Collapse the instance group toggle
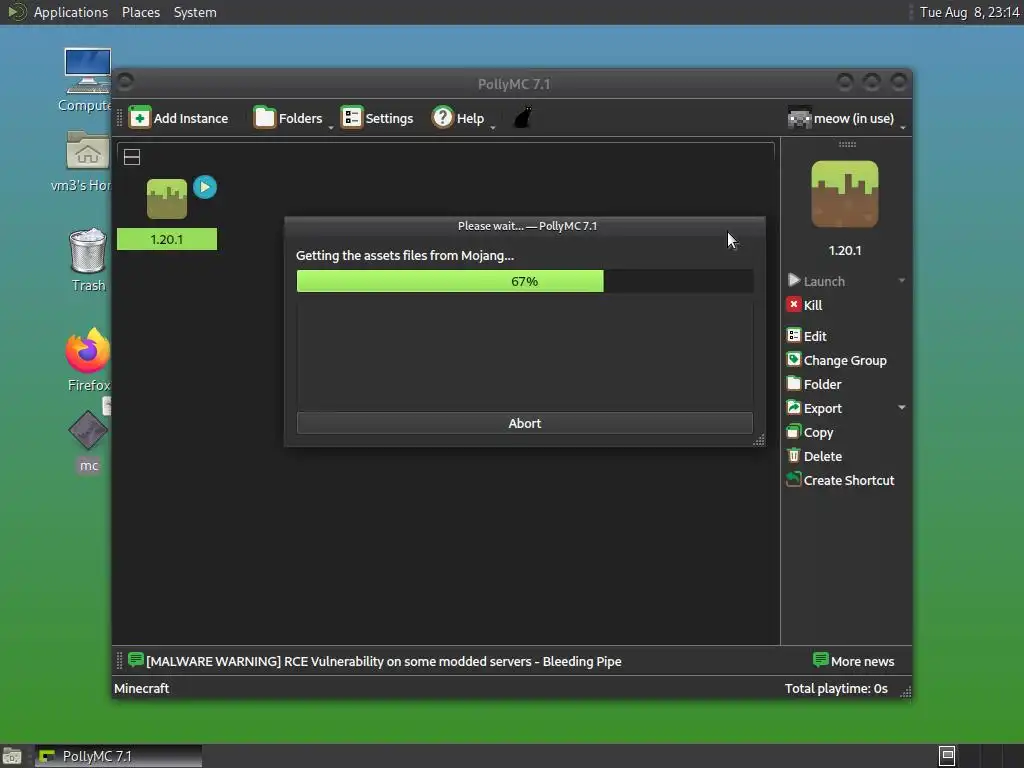Screen dimensions: 1024x768 (132, 157)
